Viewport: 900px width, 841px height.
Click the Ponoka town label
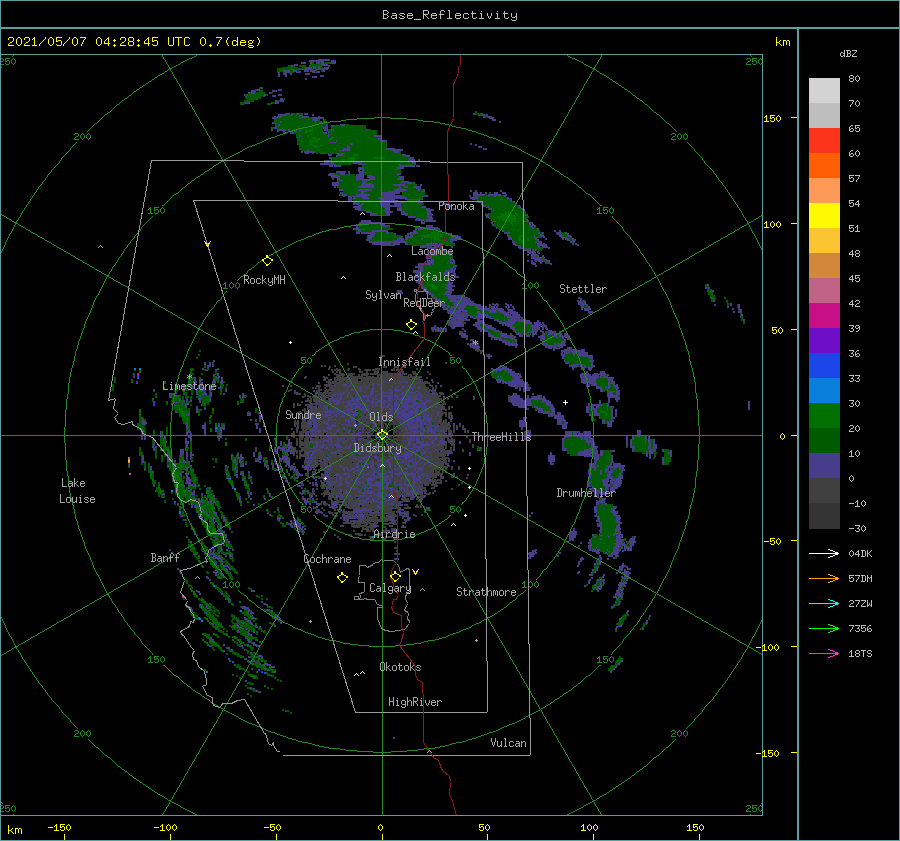tap(456, 206)
